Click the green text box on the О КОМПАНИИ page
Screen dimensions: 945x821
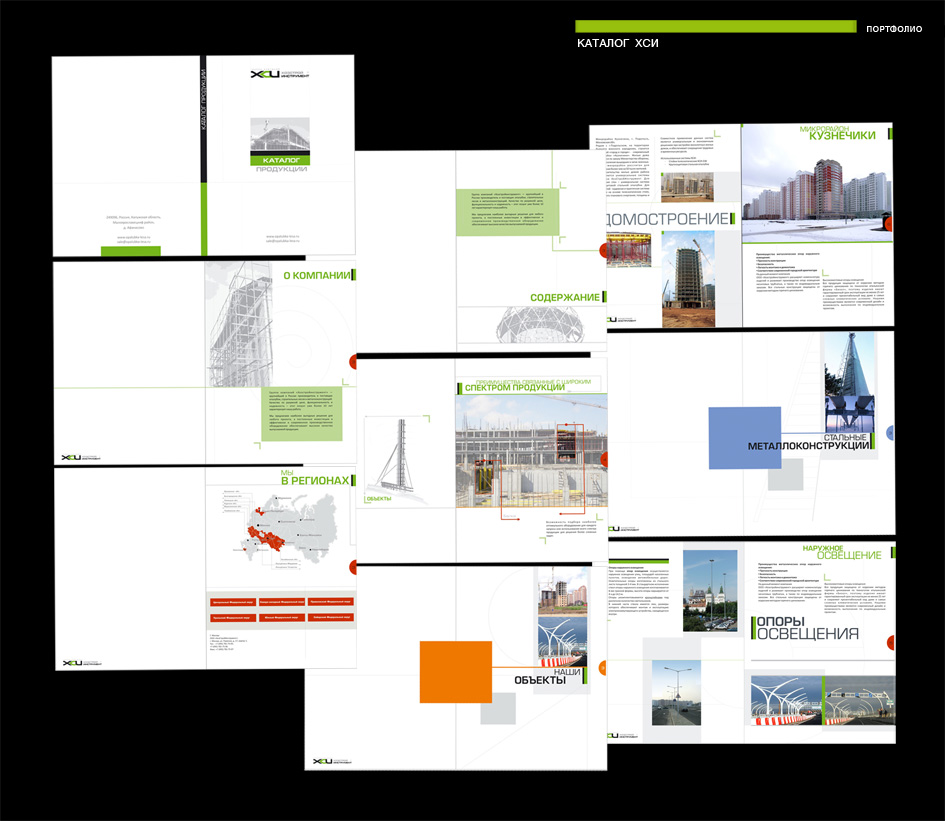click(x=302, y=414)
